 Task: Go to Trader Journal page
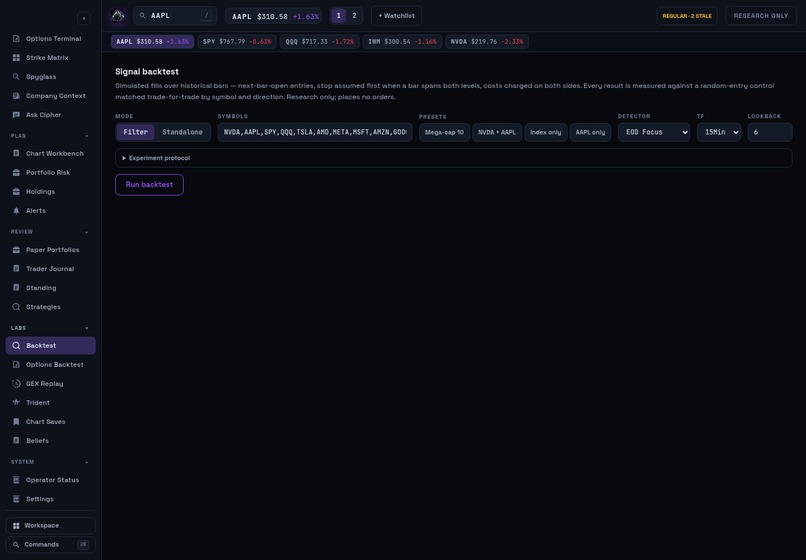(50, 268)
